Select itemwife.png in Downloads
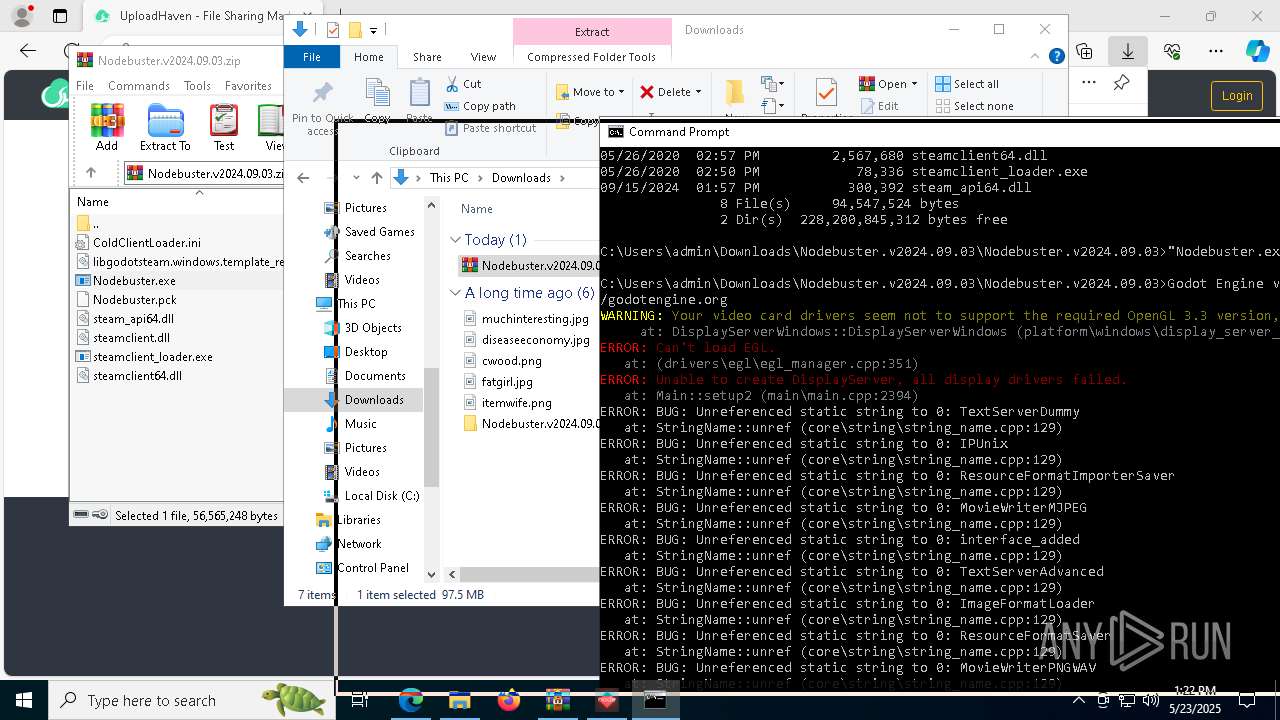The height and width of the screenshot is (720, 1280). (x=508, y=403)
